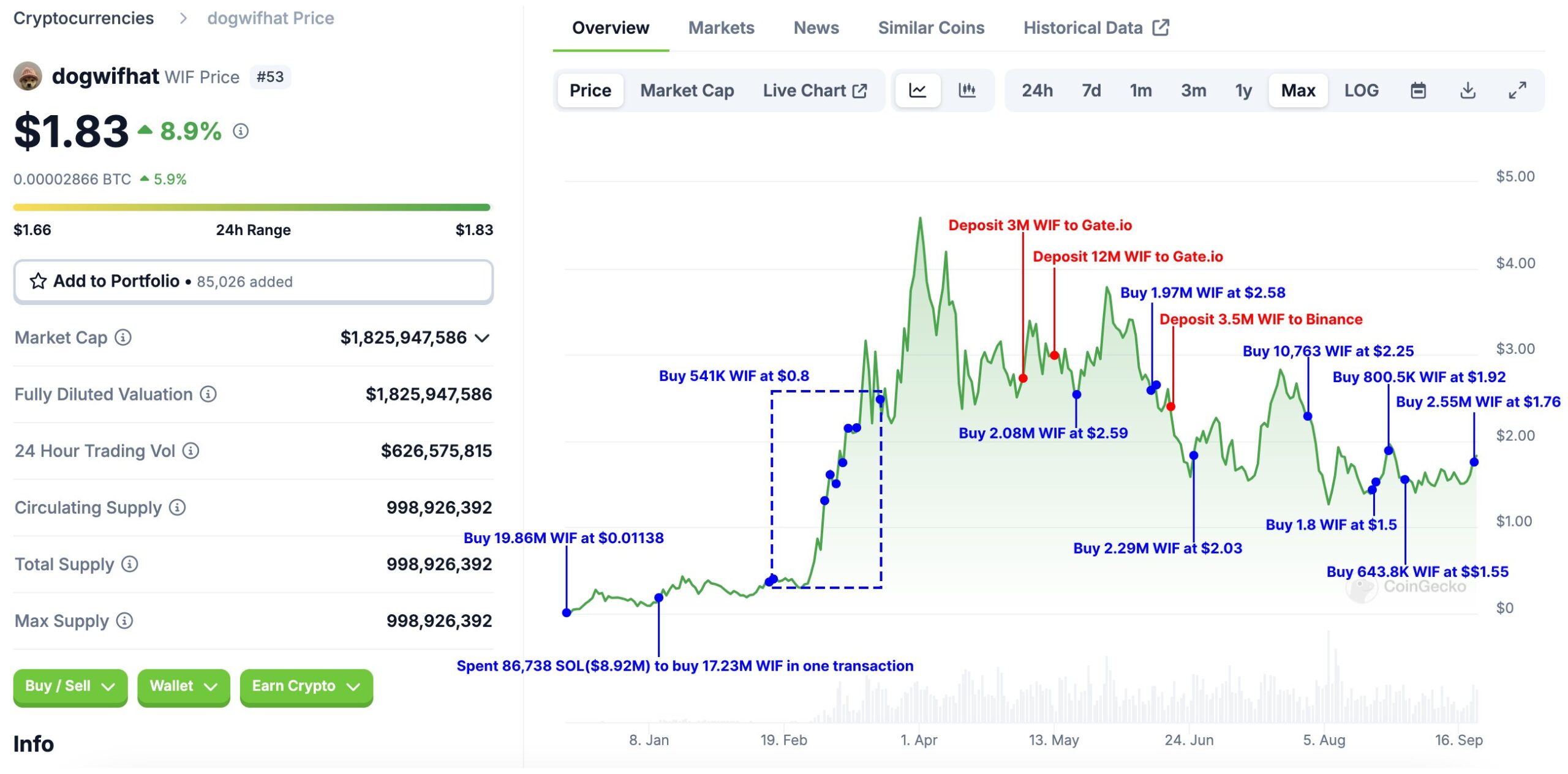1568x774 pixels.
Task: Click the 0.00002866 BTC price text
Action: click(x=72, y=179)
